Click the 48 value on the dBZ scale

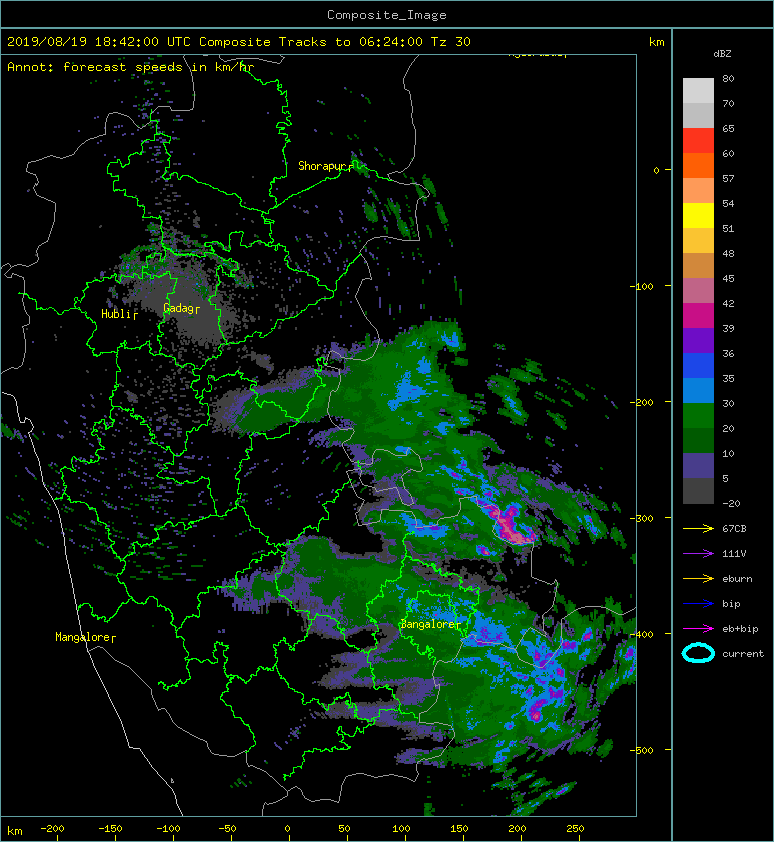pyautogui.click(x=728, y=253)
